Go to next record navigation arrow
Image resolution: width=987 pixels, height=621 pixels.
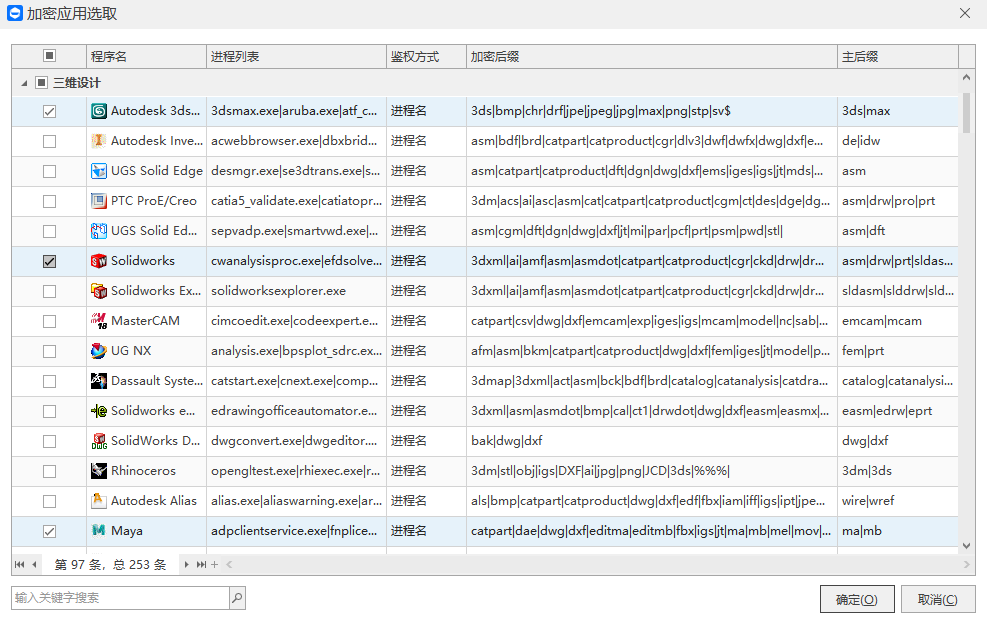[186, 564]
